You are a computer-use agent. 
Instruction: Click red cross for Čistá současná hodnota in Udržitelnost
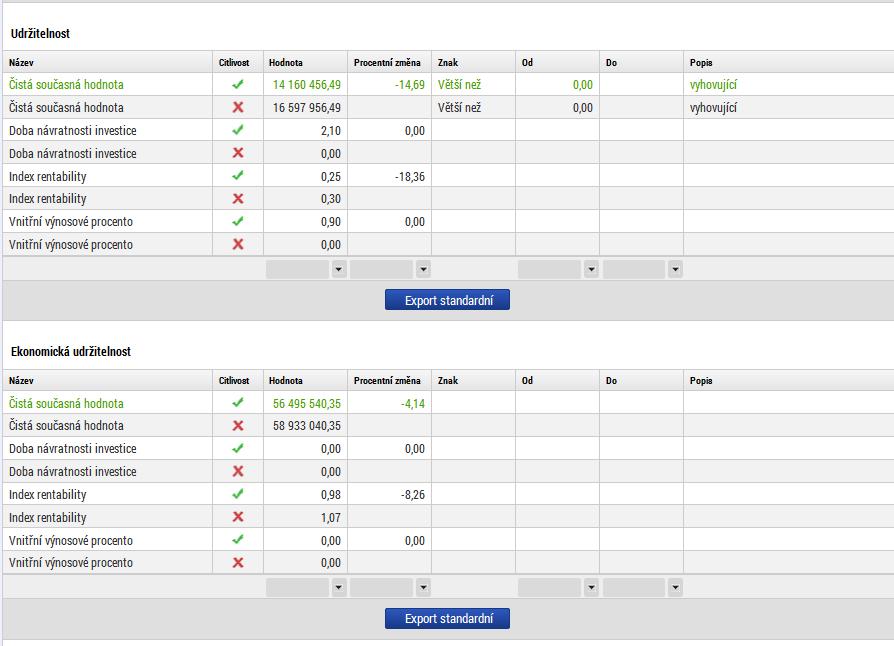238,107
